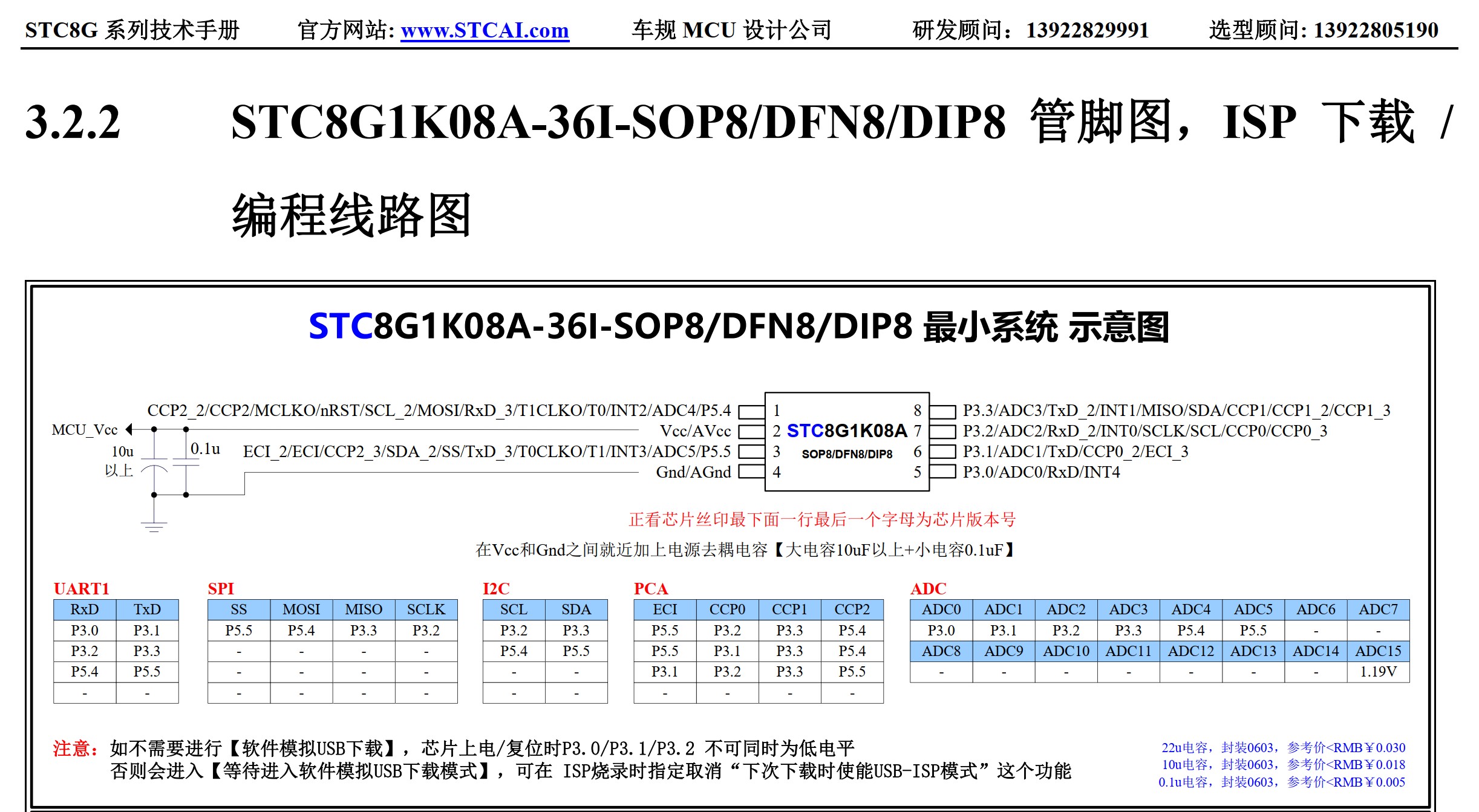Click the 10u capacitor label

point(122,452)
